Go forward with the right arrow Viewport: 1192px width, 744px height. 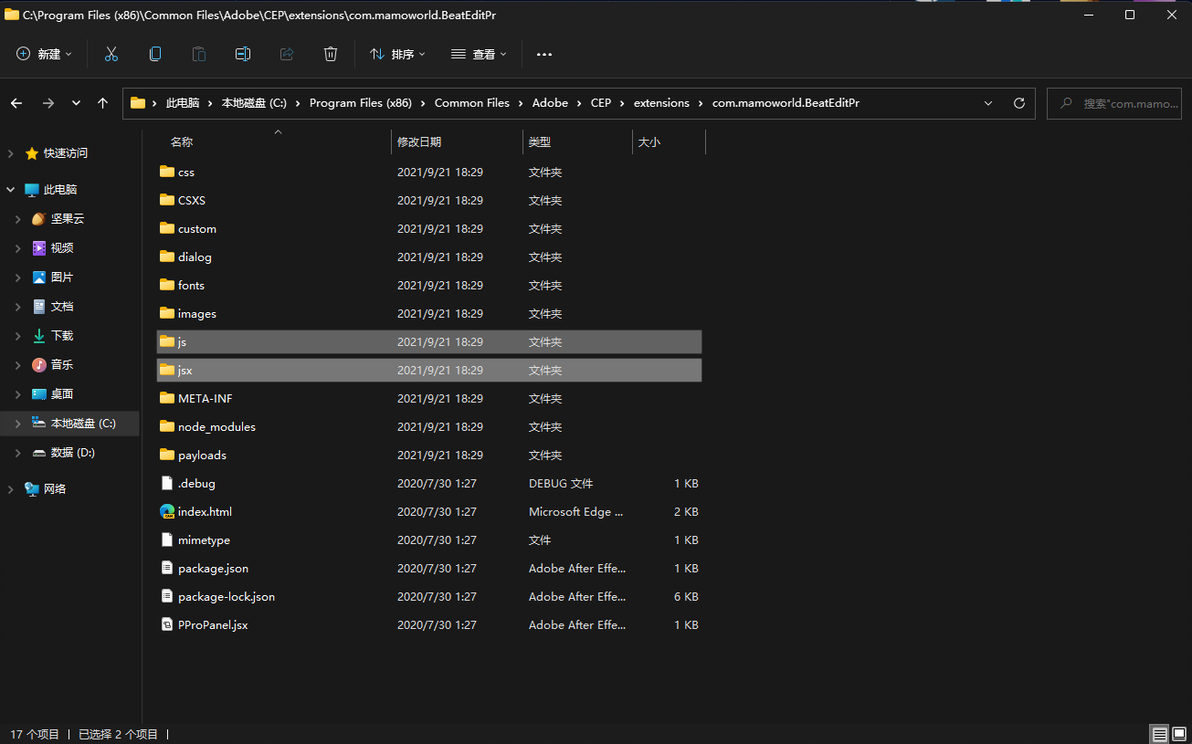[48, 103]
